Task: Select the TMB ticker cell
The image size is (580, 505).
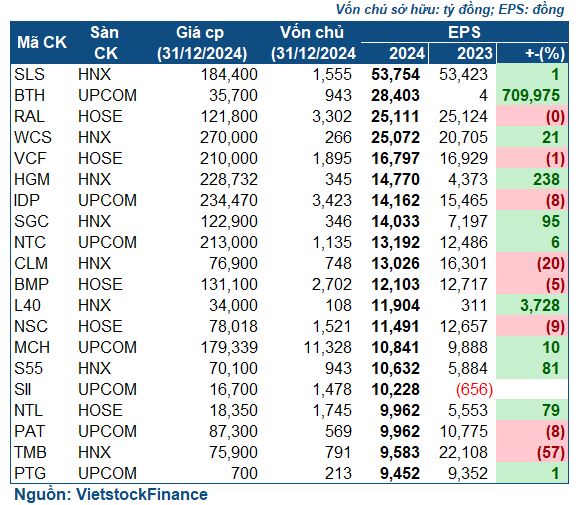Action: [x=30, y=452]
